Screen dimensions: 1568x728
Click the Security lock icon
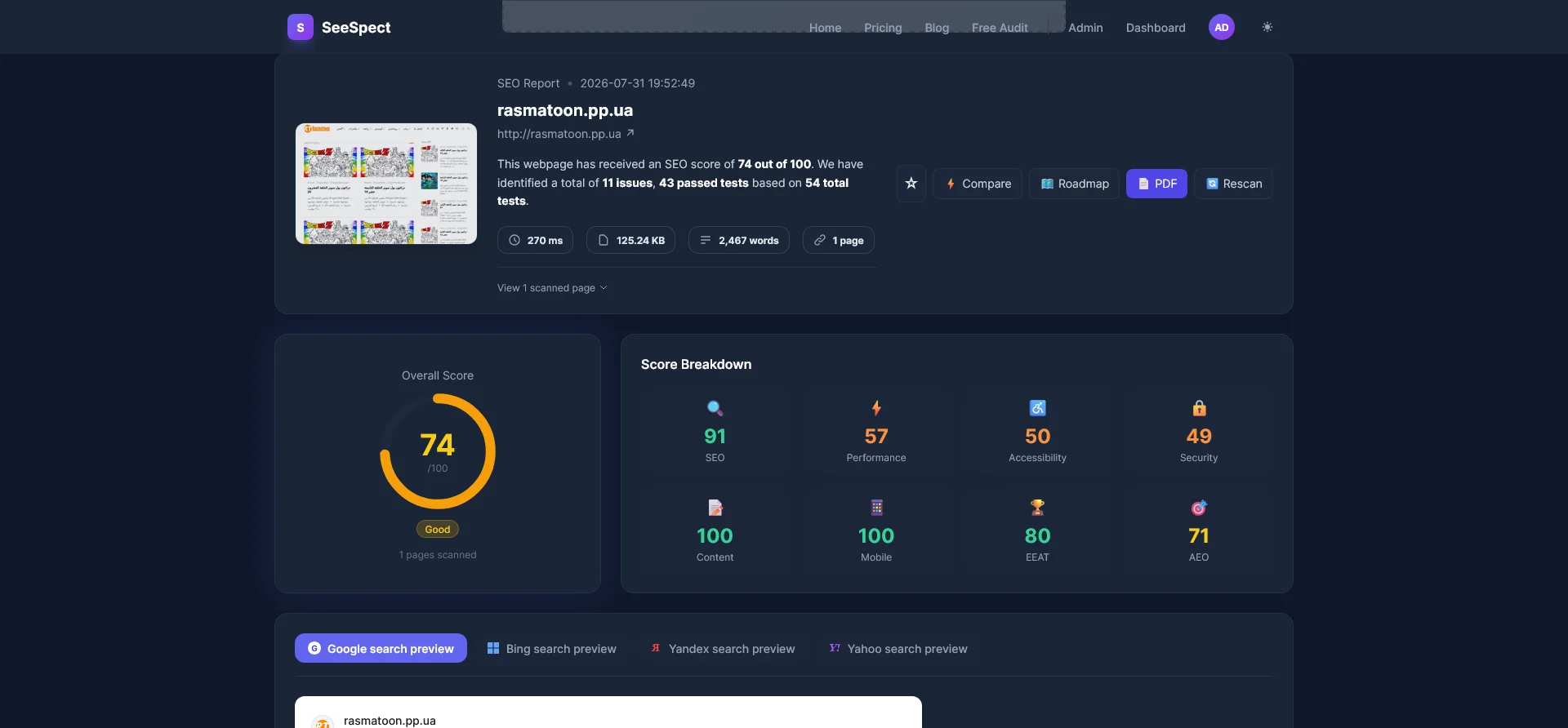(1199, 408)
